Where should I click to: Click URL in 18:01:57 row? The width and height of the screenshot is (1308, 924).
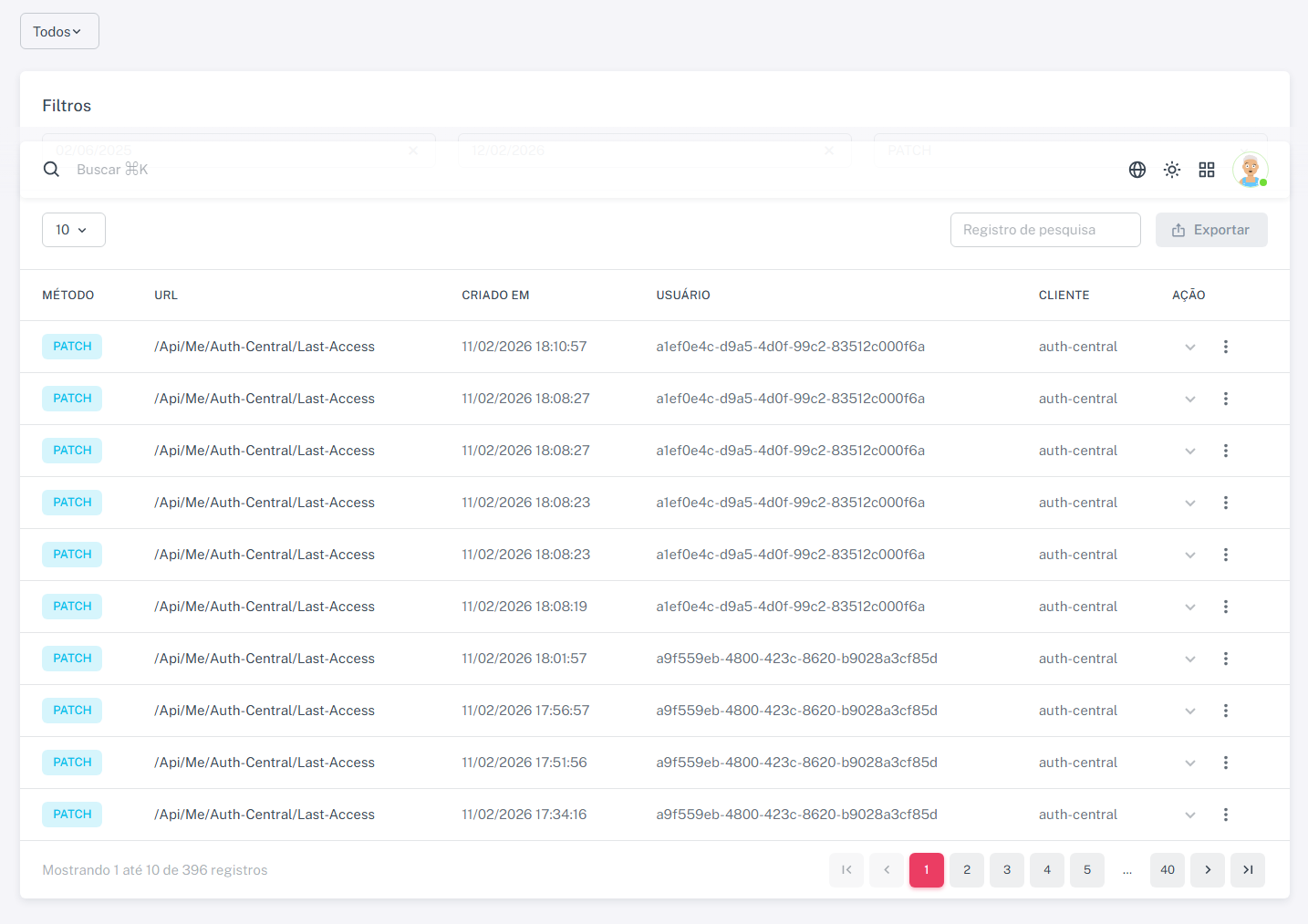pos(265,659)
